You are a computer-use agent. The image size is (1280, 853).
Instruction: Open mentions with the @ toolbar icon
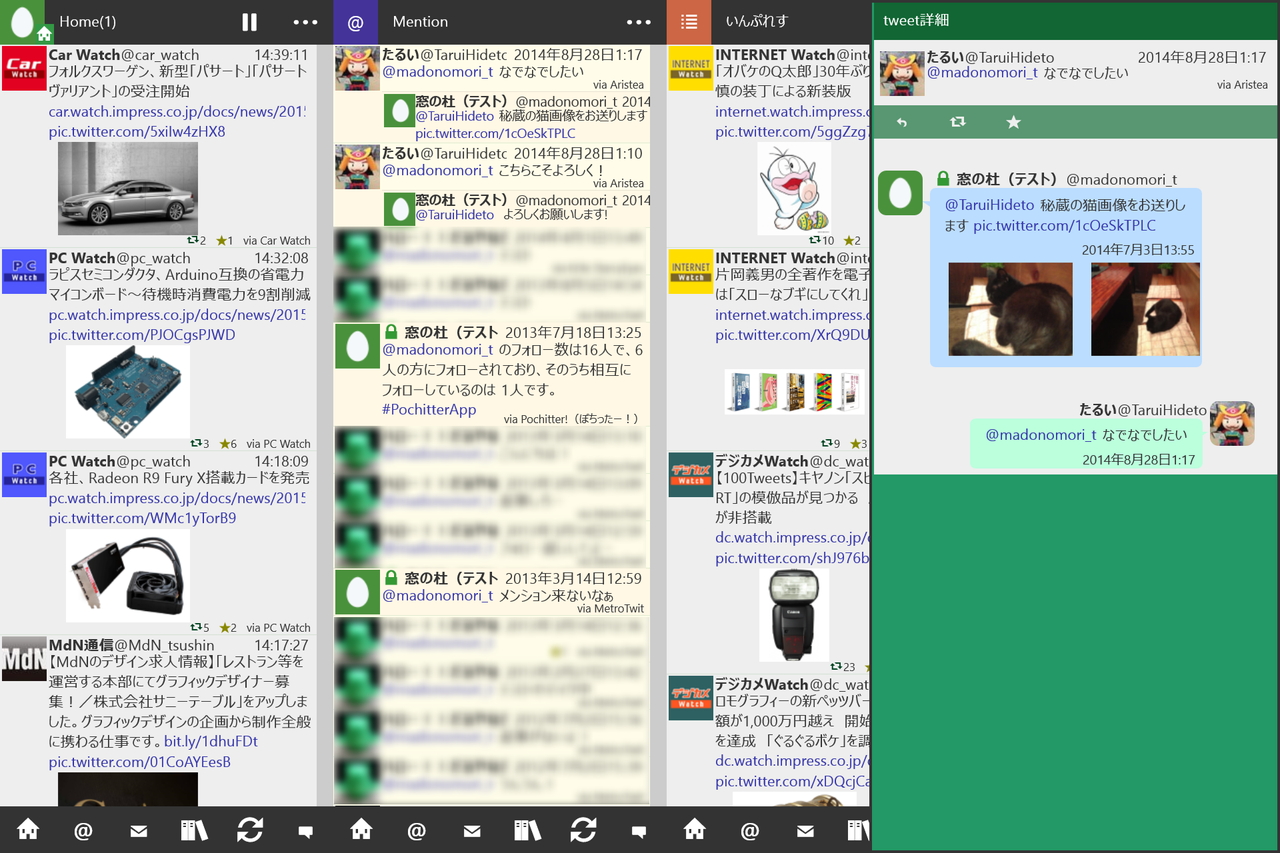(x=83, y=830)
